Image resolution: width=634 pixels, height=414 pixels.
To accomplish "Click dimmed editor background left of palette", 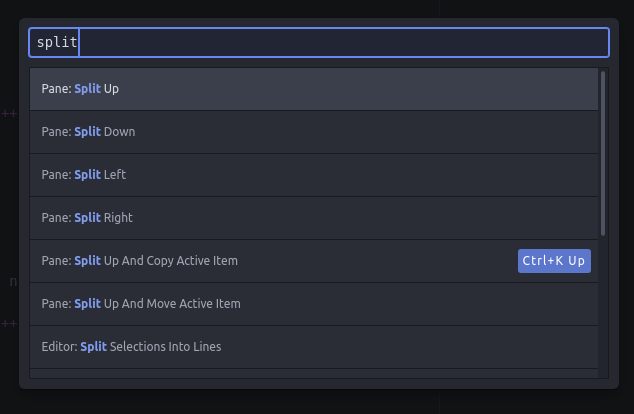I will point(9,200).
